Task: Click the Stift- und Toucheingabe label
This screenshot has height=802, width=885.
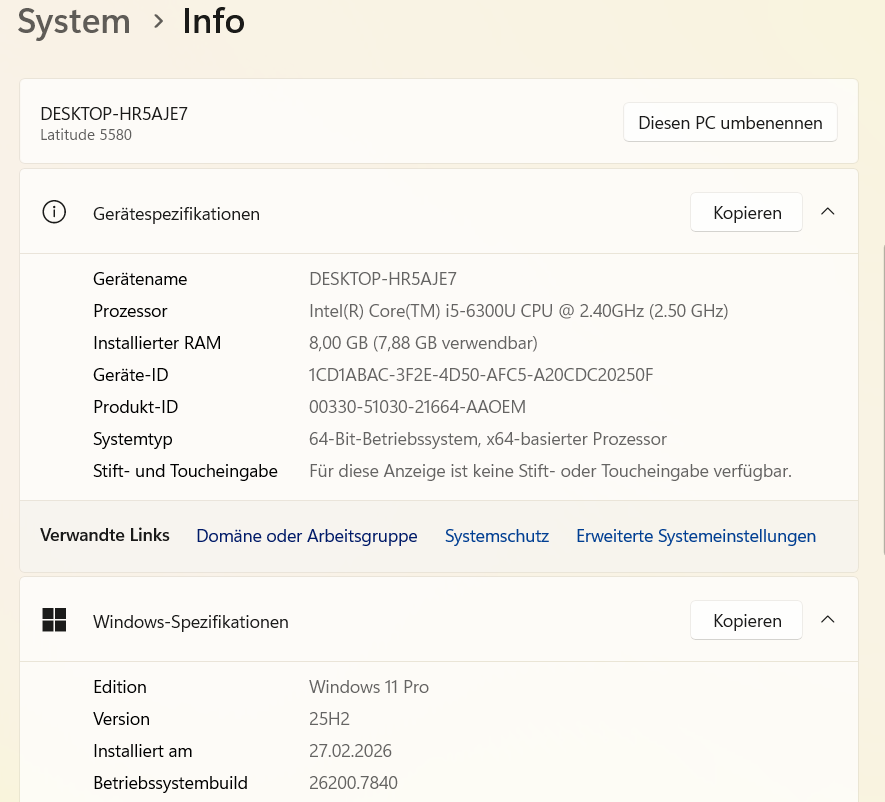Action: click(185, 471)
